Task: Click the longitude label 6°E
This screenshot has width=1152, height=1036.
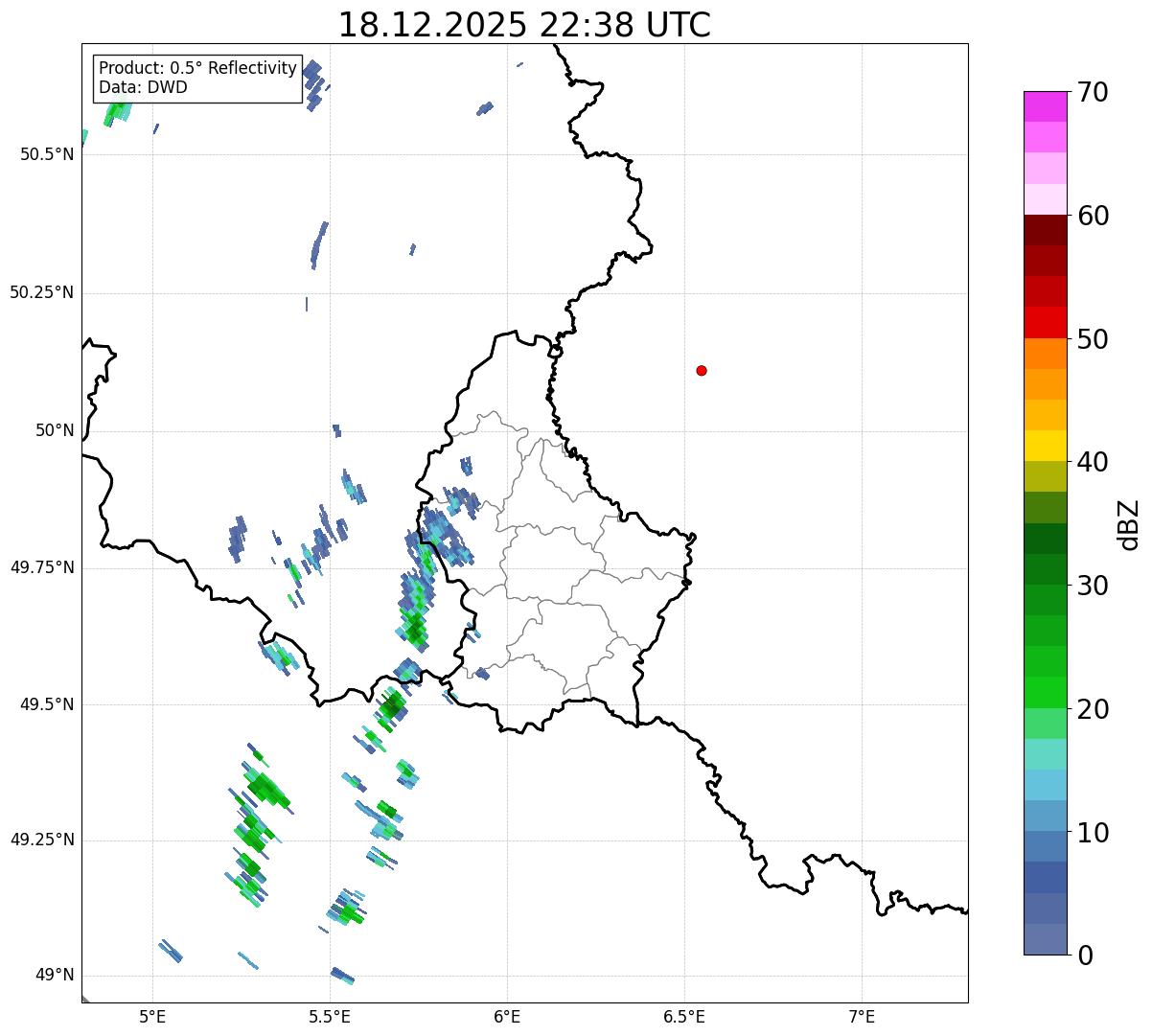Action: coord(507,1016)
